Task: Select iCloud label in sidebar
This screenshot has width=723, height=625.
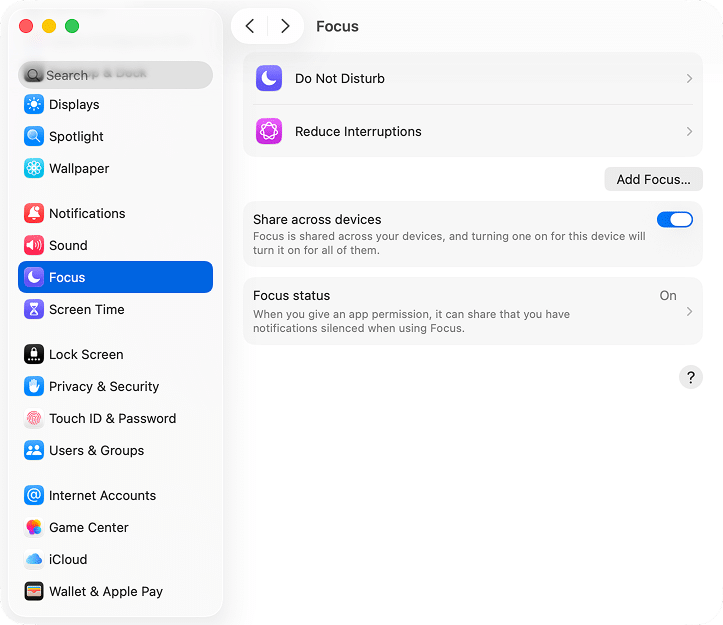Action: [x=68, y=559]
